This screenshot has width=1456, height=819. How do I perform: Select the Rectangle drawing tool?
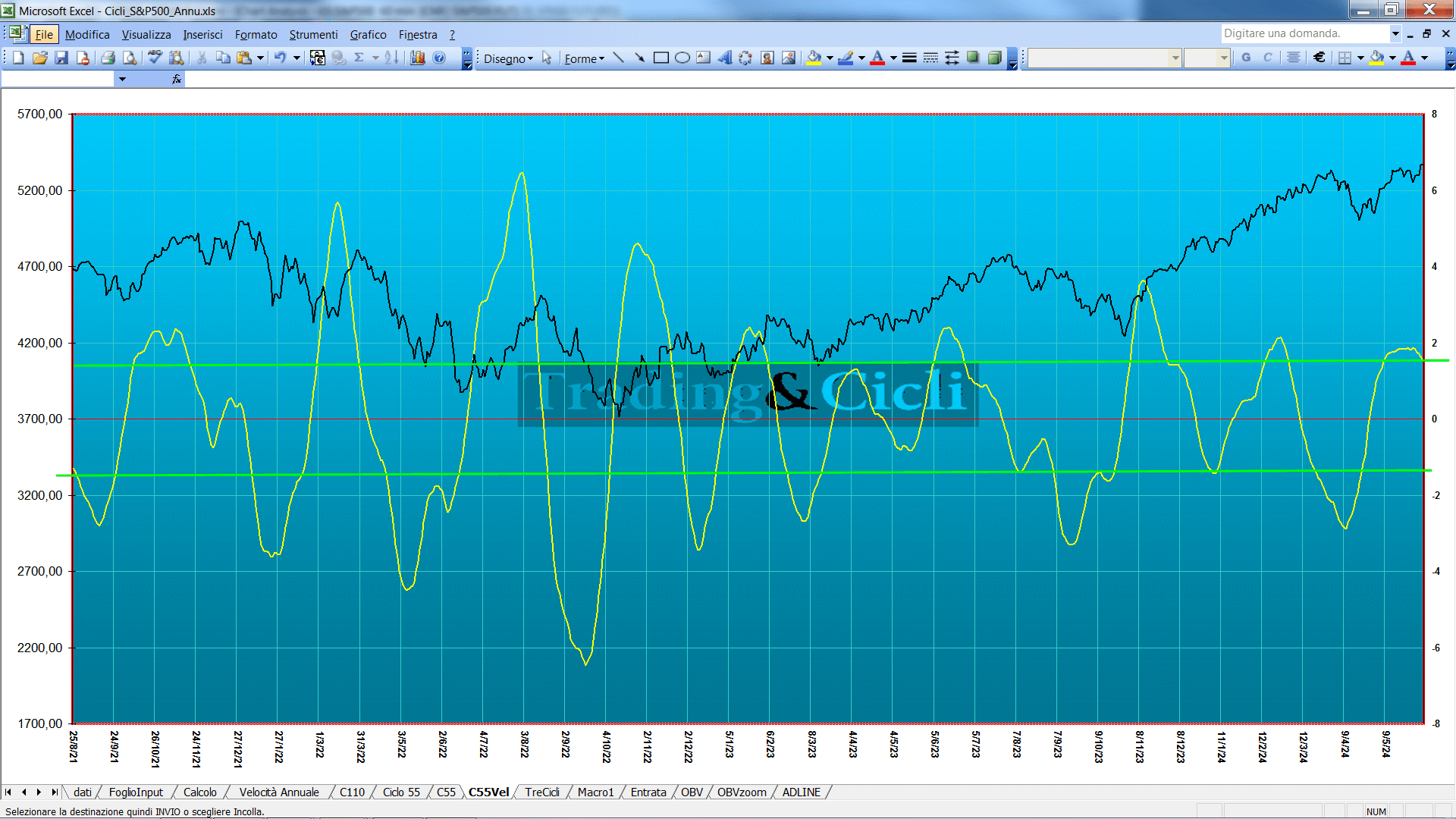(x=661, y=58)
